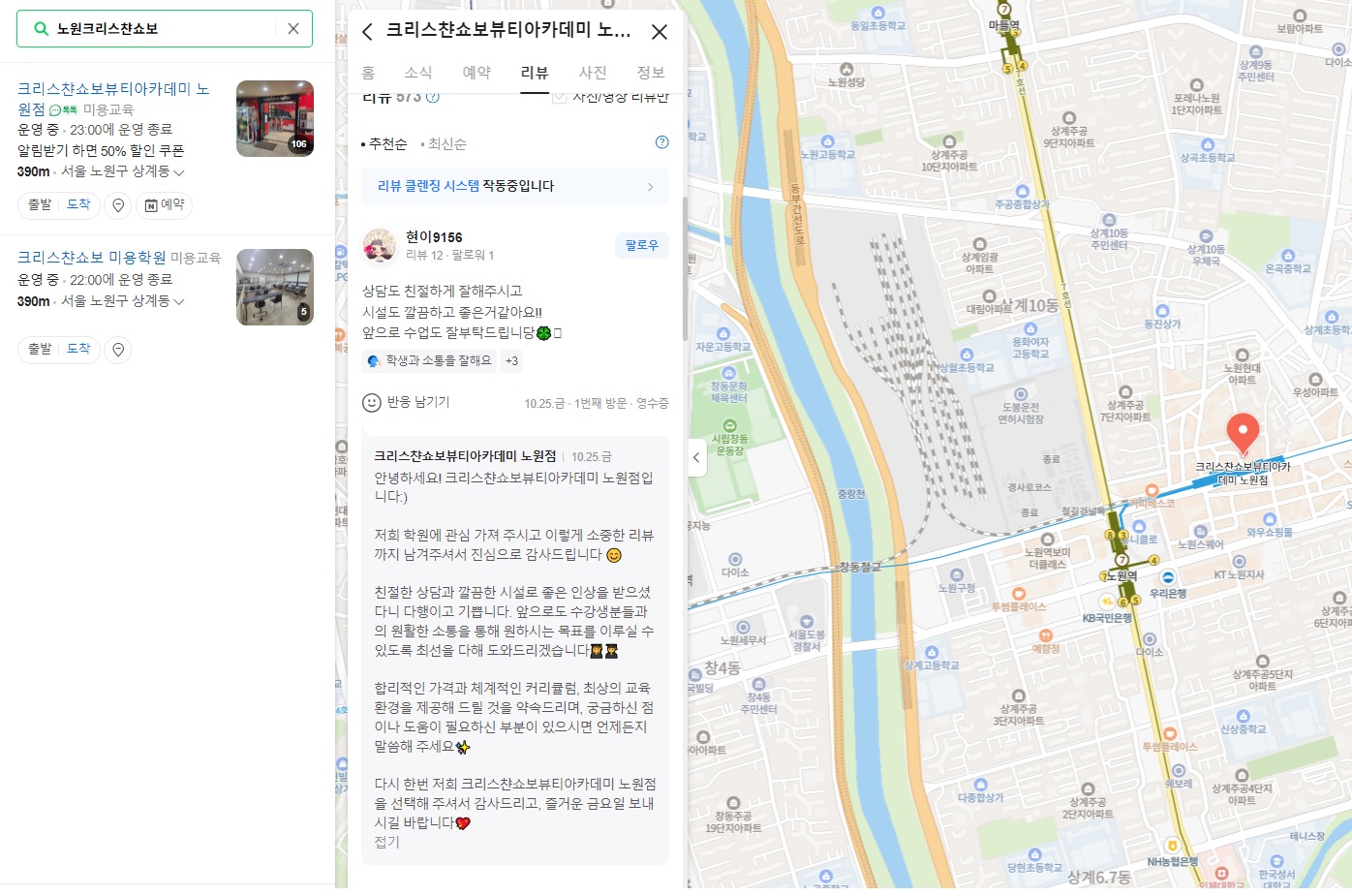Image resolution: width=1352 pixels, height=896 pixels.
Task: Set 크리스챤쇼보 미용학원 as 출발 point
Action: click(40, 349)
